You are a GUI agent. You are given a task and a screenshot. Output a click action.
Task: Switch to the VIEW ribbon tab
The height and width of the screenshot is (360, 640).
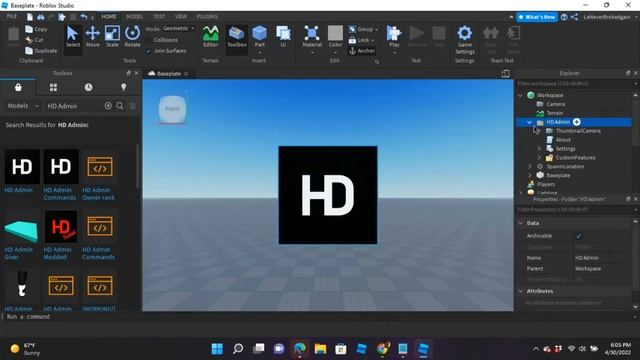(x=180, y=17)
